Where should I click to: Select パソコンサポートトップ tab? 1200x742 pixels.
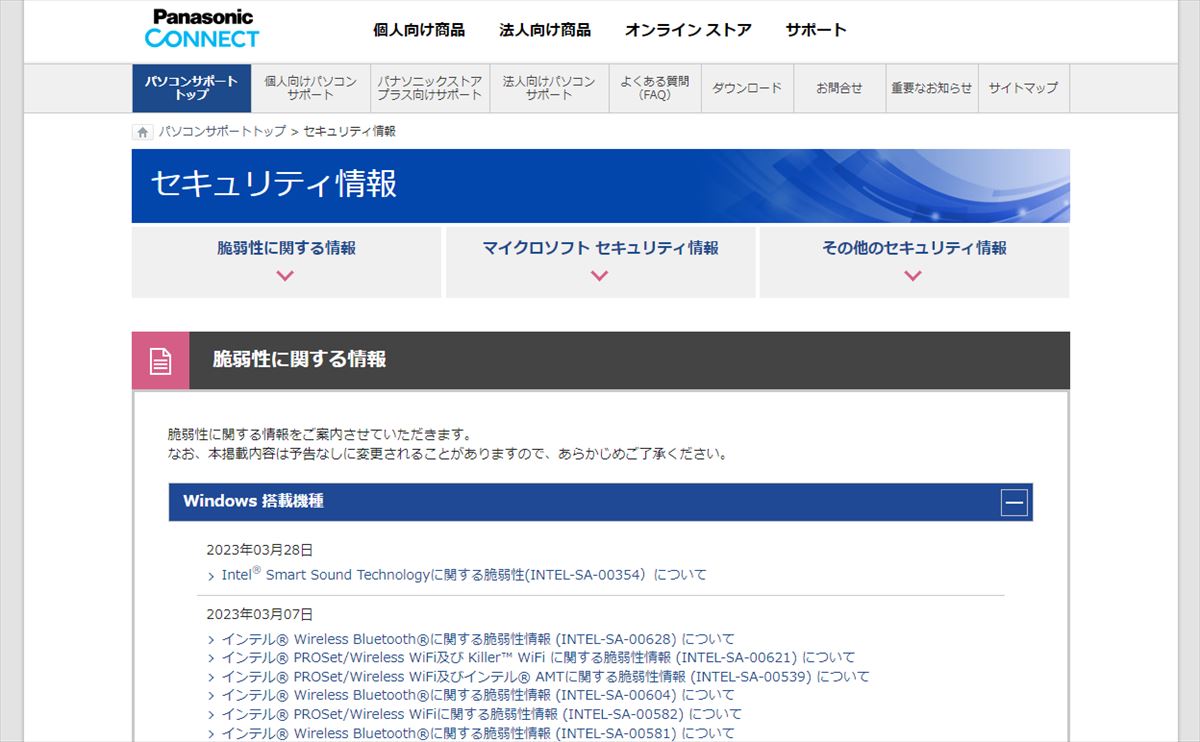[x=191, y=88]
